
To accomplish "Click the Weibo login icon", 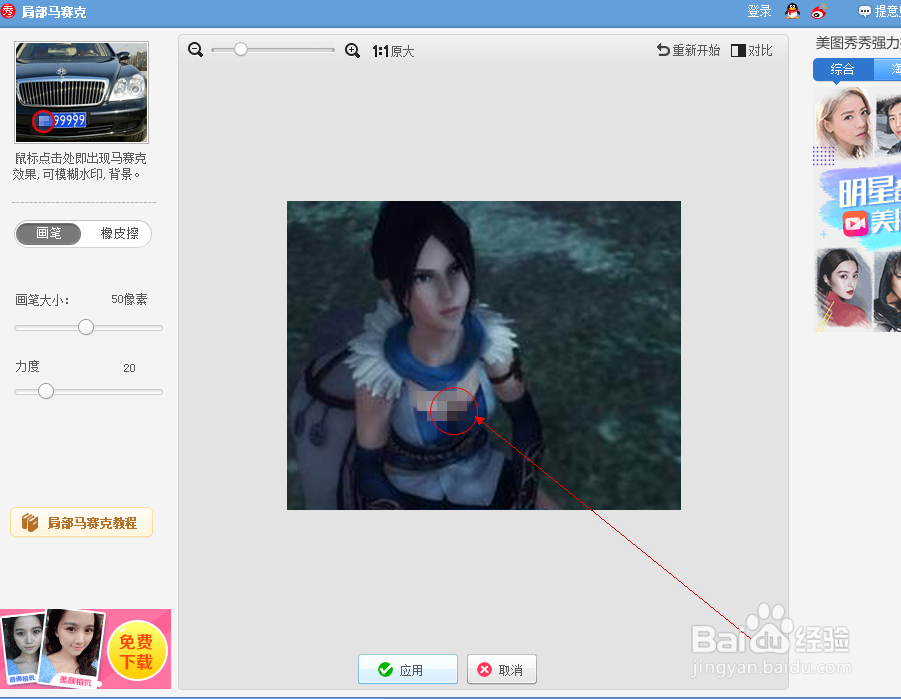I will tap(819, 11).
